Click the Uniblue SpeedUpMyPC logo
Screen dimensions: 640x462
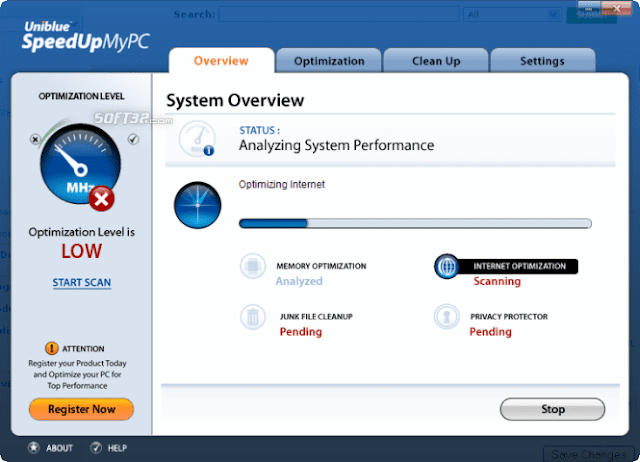pos(86,37)
